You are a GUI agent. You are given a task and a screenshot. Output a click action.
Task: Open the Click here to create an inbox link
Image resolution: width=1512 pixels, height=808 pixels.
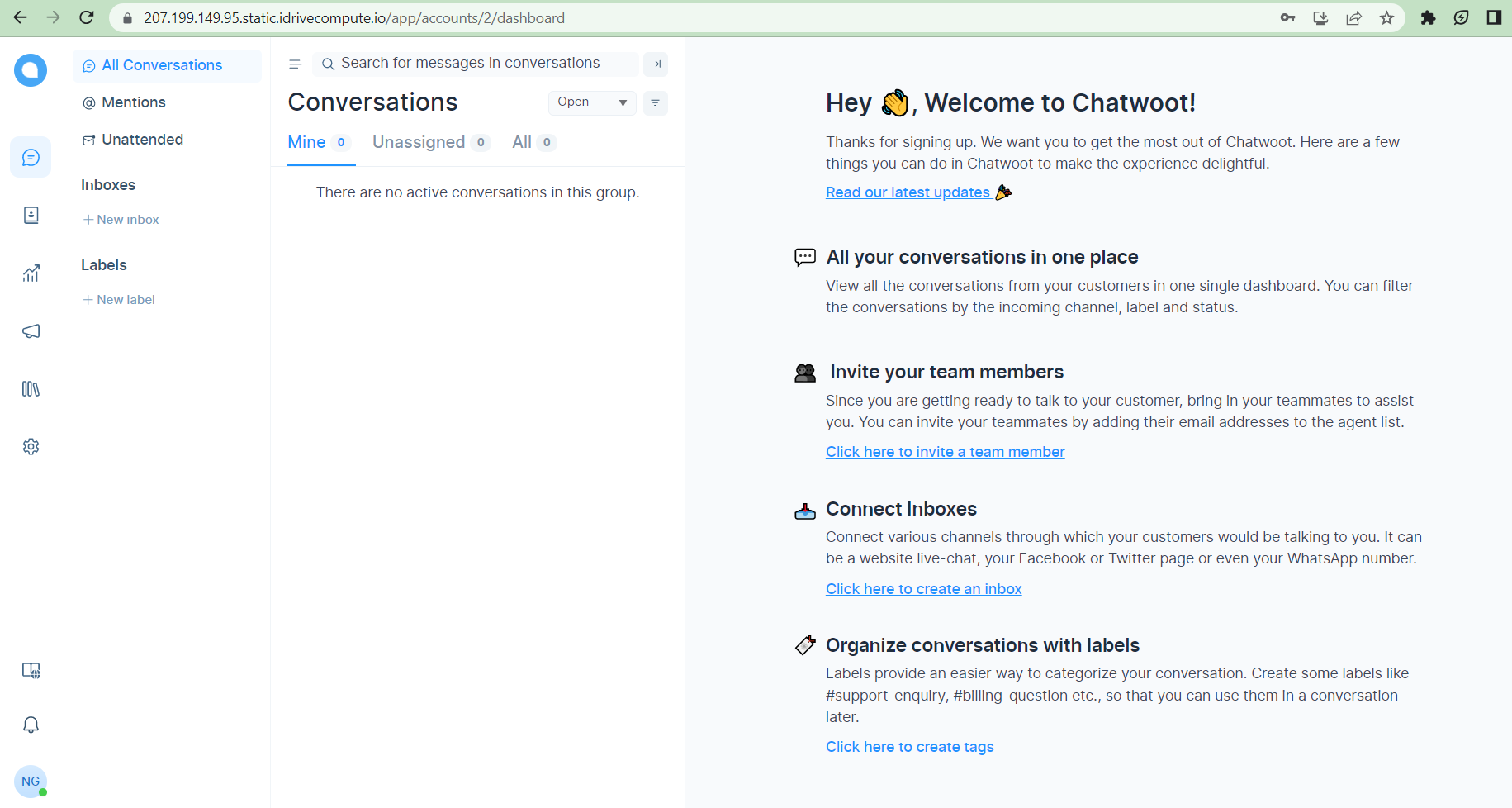pyautogui.click(x=923, y=589)
